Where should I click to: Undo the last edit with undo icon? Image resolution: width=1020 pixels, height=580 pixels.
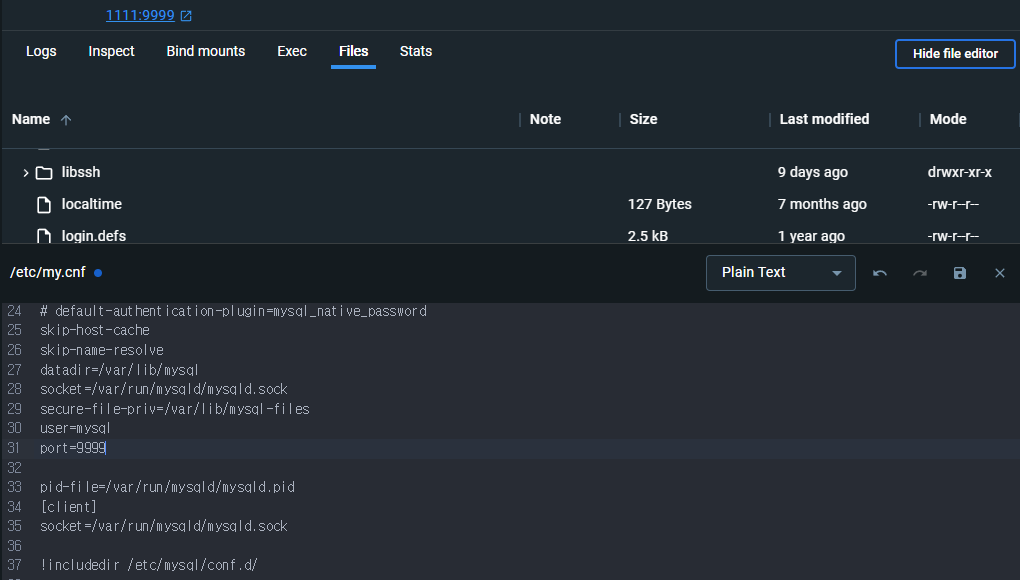pos(879,273)
